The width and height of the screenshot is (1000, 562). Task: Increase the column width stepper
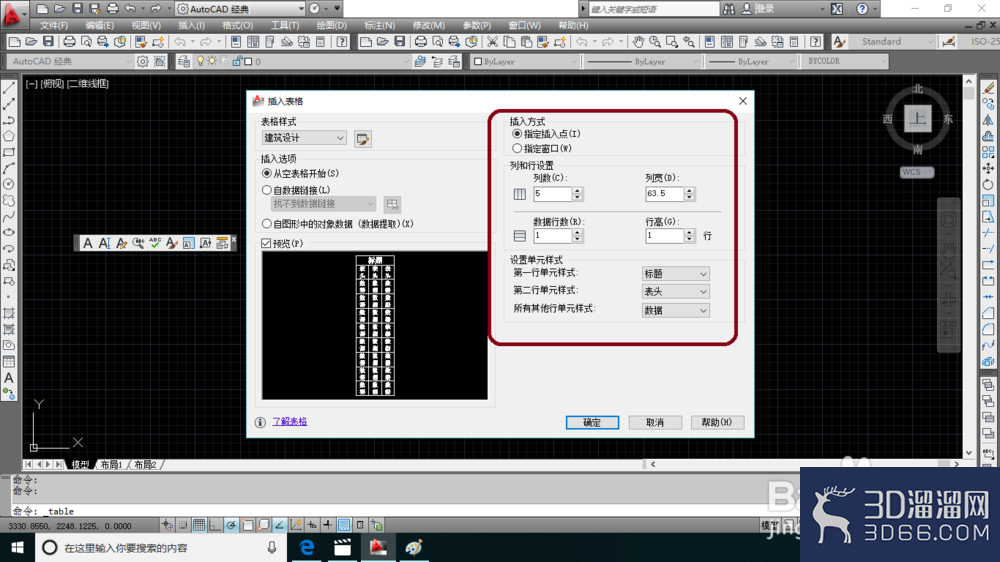(x=689, y=190)
